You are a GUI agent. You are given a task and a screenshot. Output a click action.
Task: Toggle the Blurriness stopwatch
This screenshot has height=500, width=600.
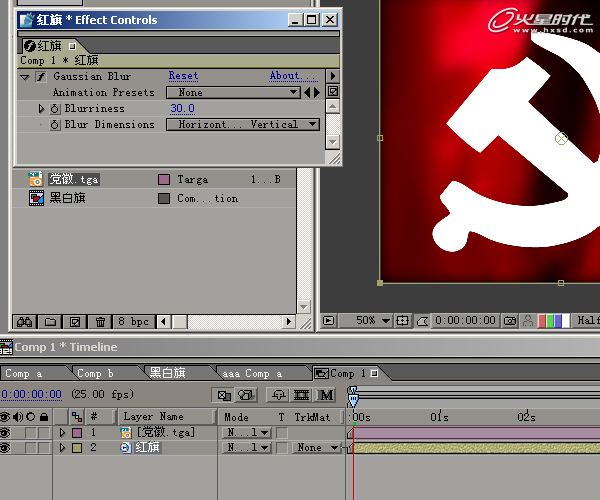55,109
